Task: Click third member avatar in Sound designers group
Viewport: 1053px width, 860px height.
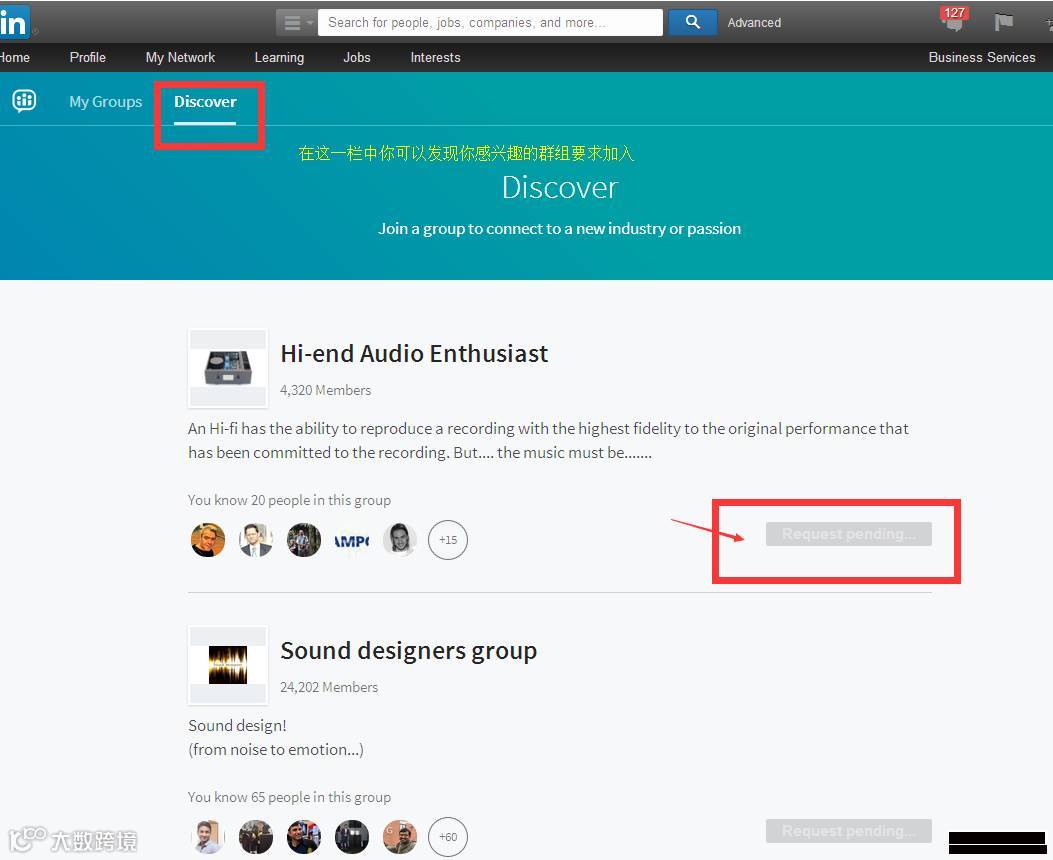Action: click(304, 837)
